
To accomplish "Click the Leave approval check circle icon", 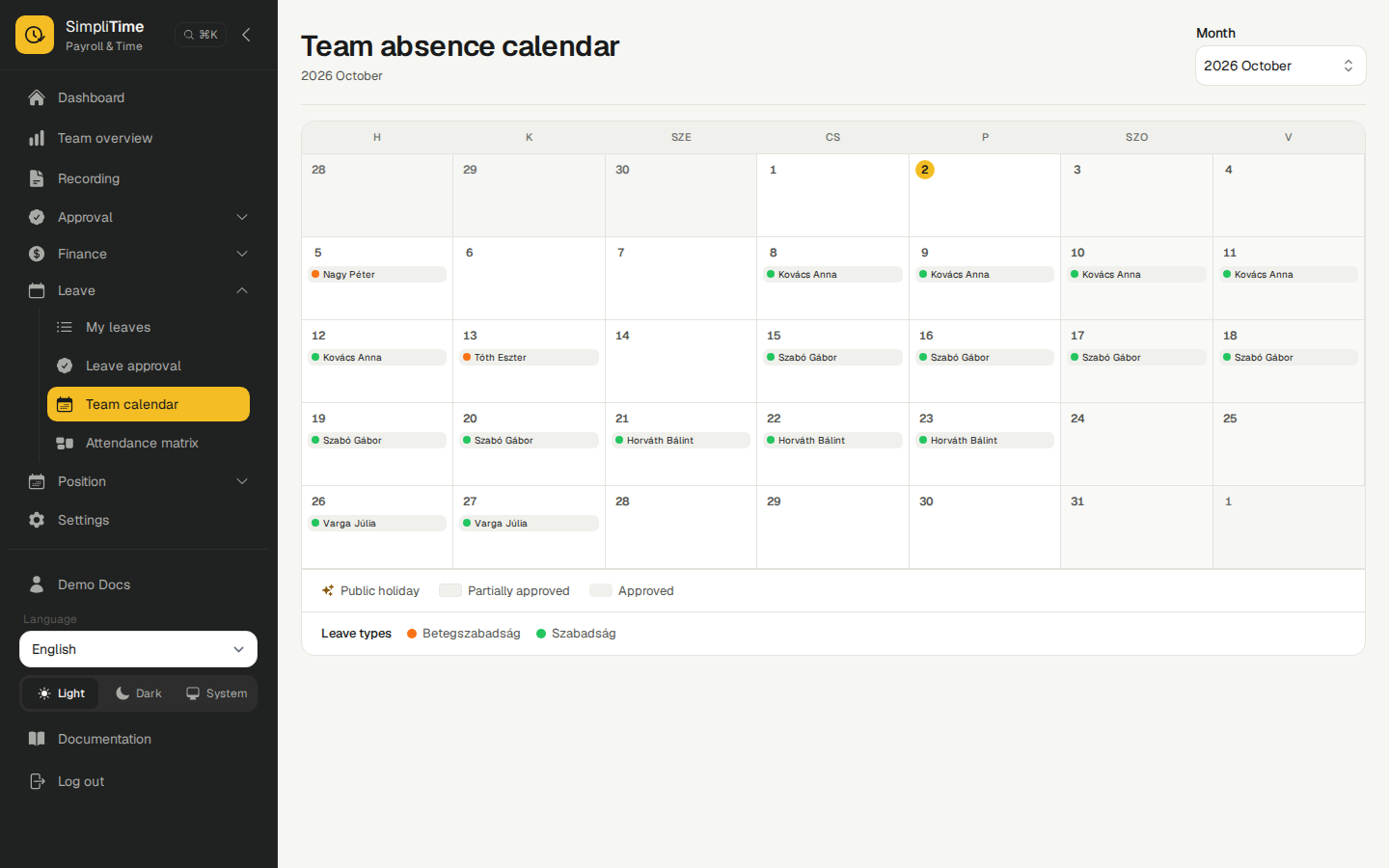I will coord(65,366).
